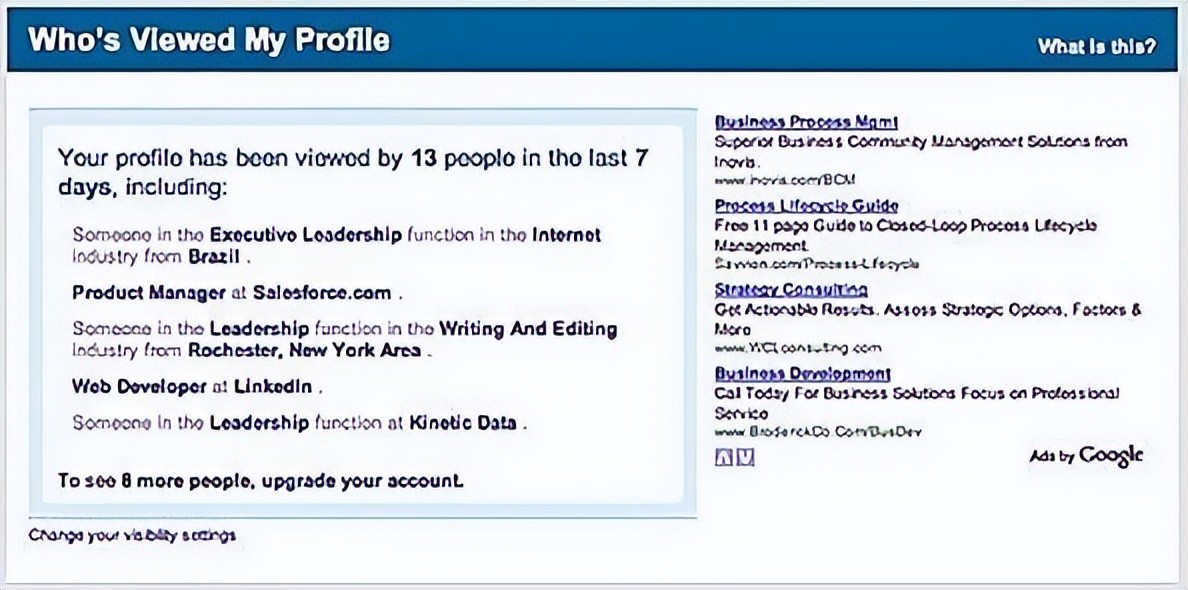
Task: Click the Process-Lifecycle ad URL
Action: (816, 264)
